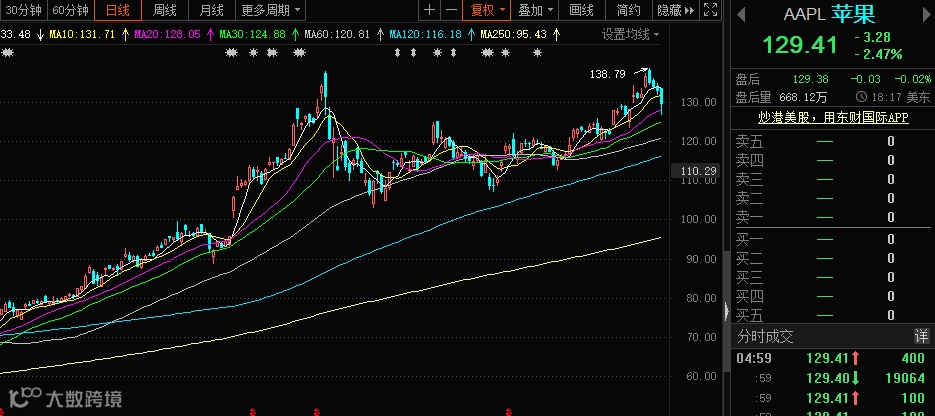Select the 月线 monthly chart tab
935x416 pixels.
pos(212,10)
